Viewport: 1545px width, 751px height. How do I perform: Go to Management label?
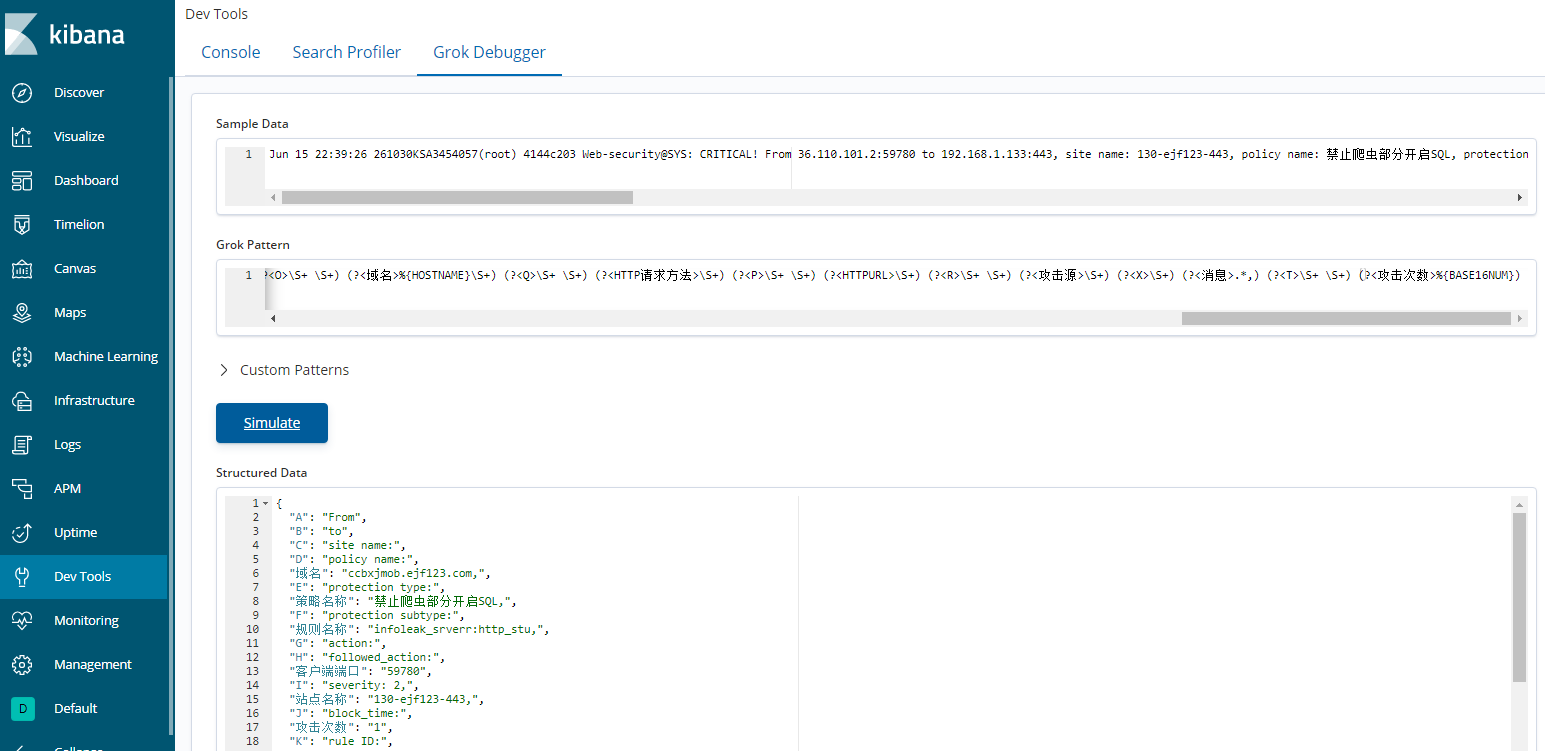(93, 664)
